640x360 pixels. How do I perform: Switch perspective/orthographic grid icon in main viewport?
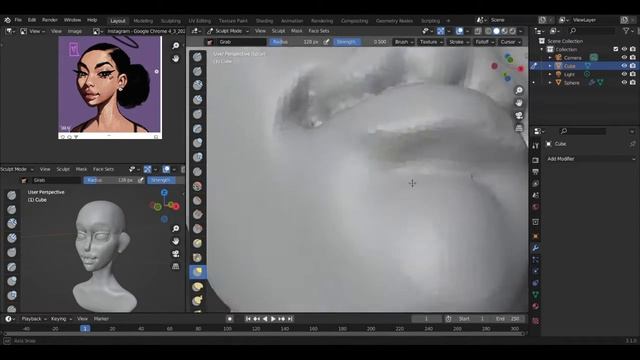click(x=519, y=128)
